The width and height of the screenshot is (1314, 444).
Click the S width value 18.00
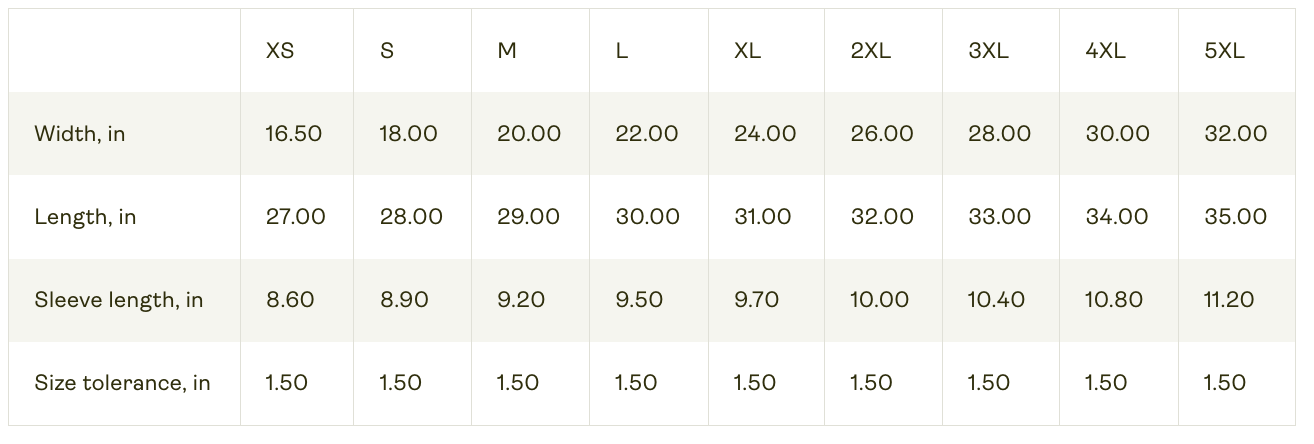pyautogui.click(x=409, y=134)
